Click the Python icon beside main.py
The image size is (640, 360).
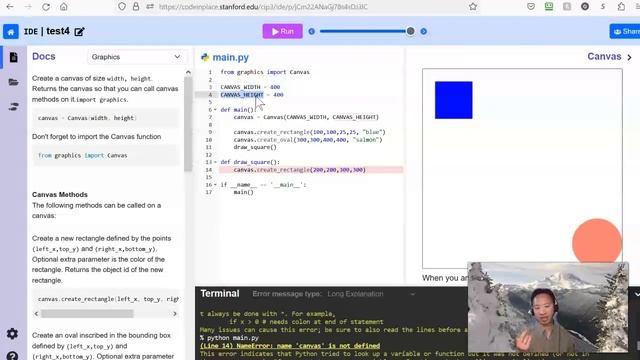[205, 58]
